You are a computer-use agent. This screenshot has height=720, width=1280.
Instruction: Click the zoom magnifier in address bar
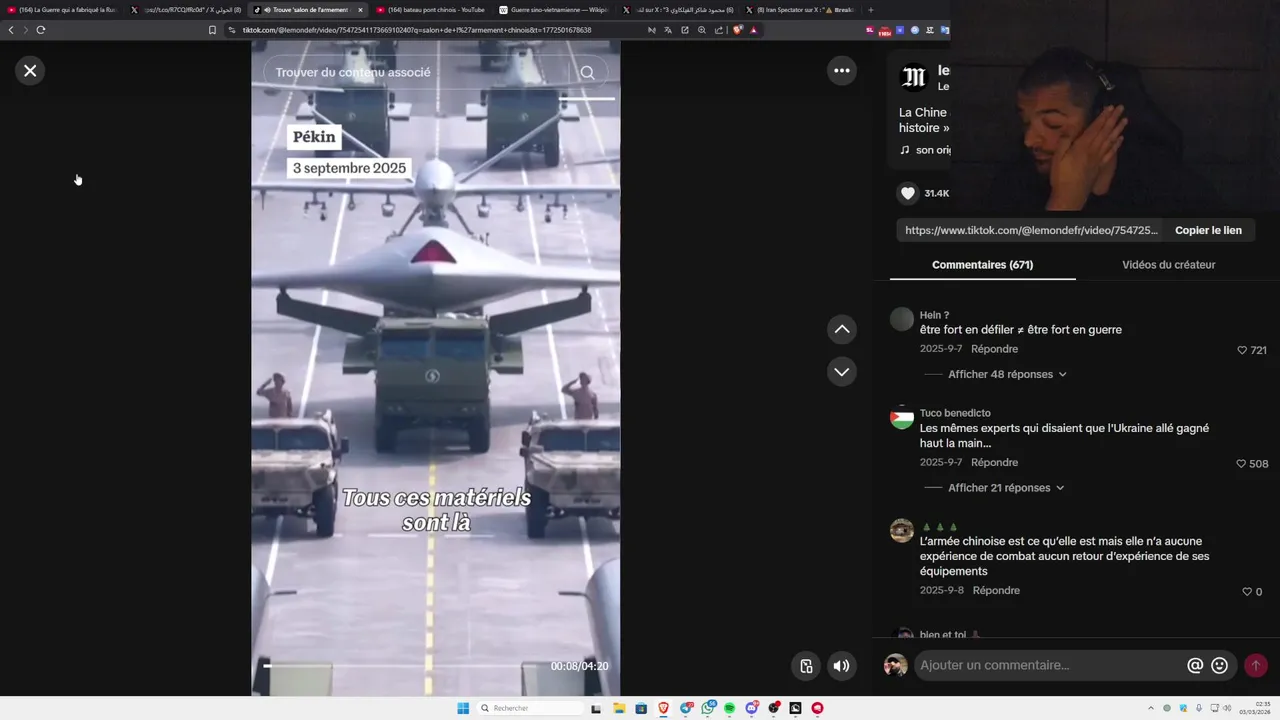click(701, 30)
